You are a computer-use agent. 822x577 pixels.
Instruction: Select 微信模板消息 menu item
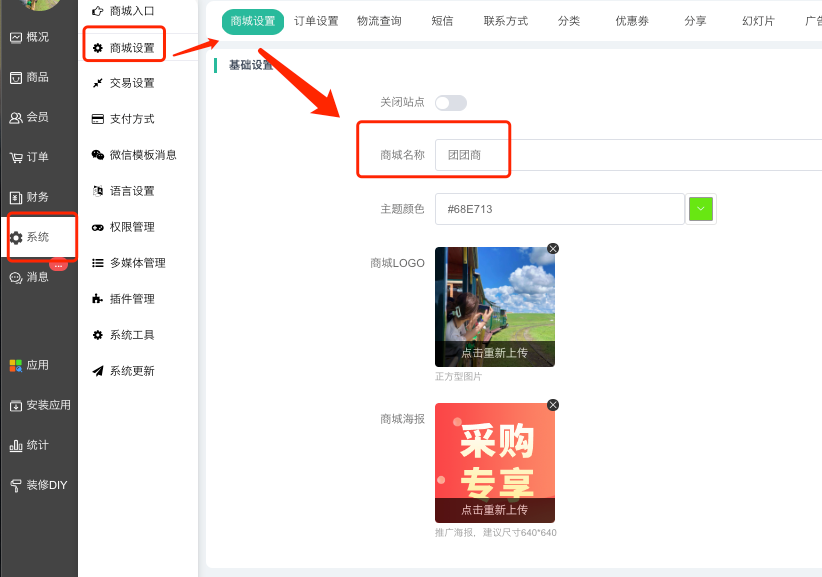142,155
